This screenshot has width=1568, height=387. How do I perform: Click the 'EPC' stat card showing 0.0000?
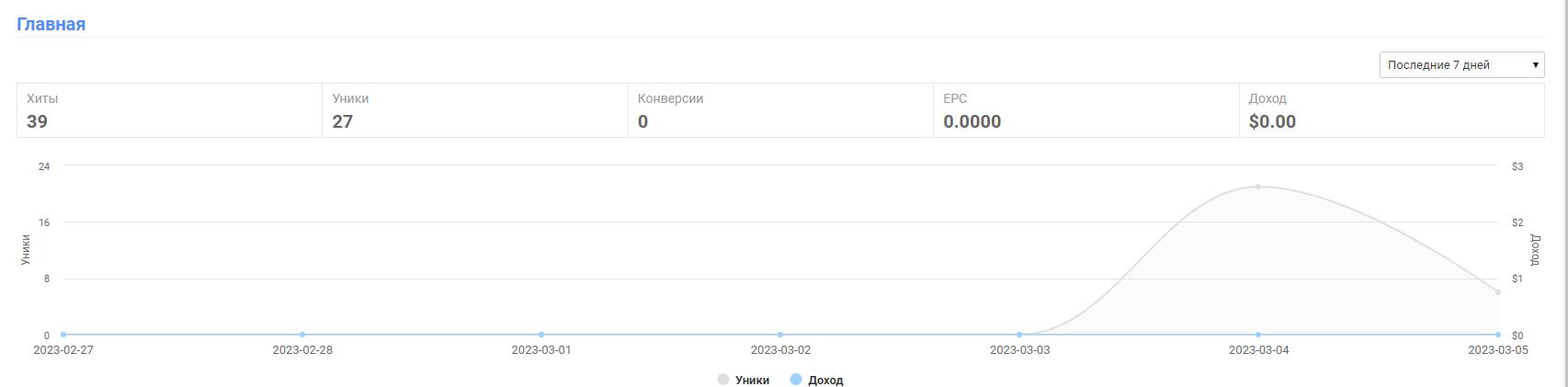1085,110
